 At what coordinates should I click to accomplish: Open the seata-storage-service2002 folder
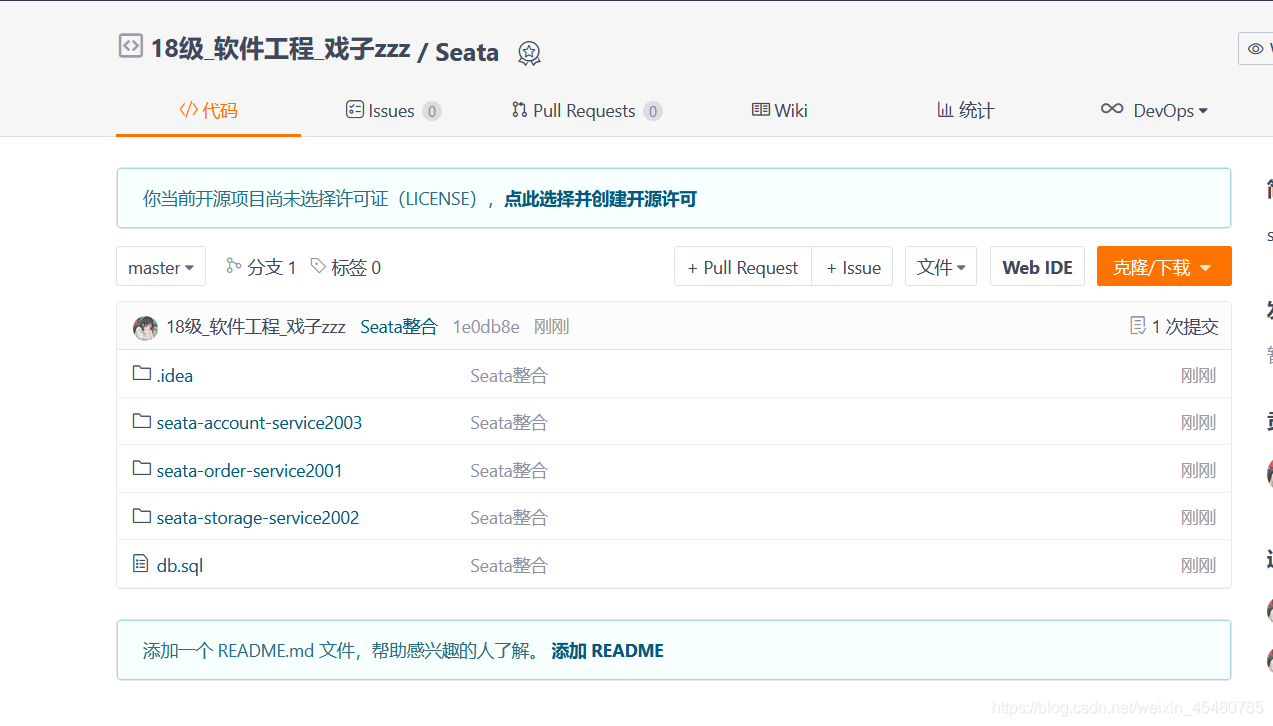click(257, 518)
